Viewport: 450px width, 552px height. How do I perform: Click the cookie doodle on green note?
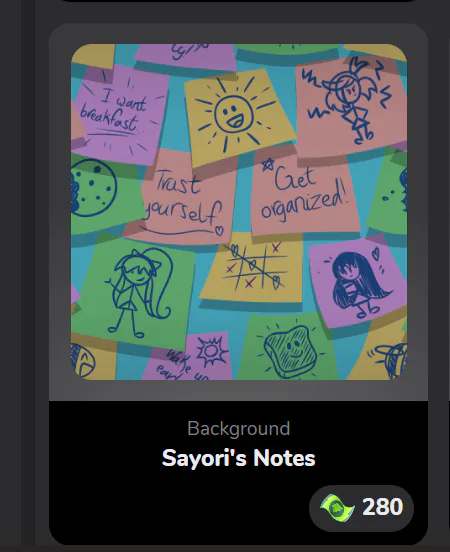click(93, 188)
